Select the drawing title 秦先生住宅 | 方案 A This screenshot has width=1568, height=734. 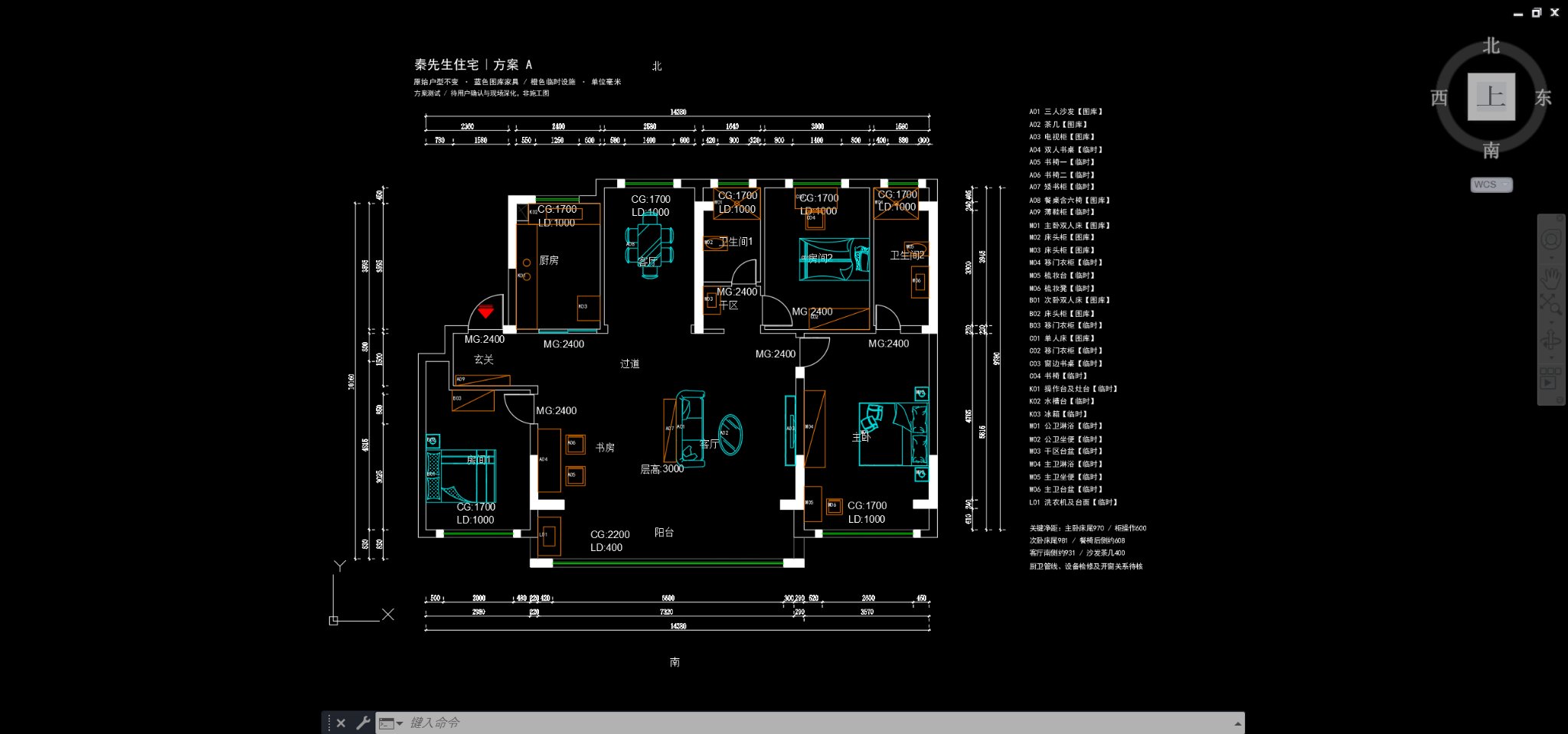473,65
